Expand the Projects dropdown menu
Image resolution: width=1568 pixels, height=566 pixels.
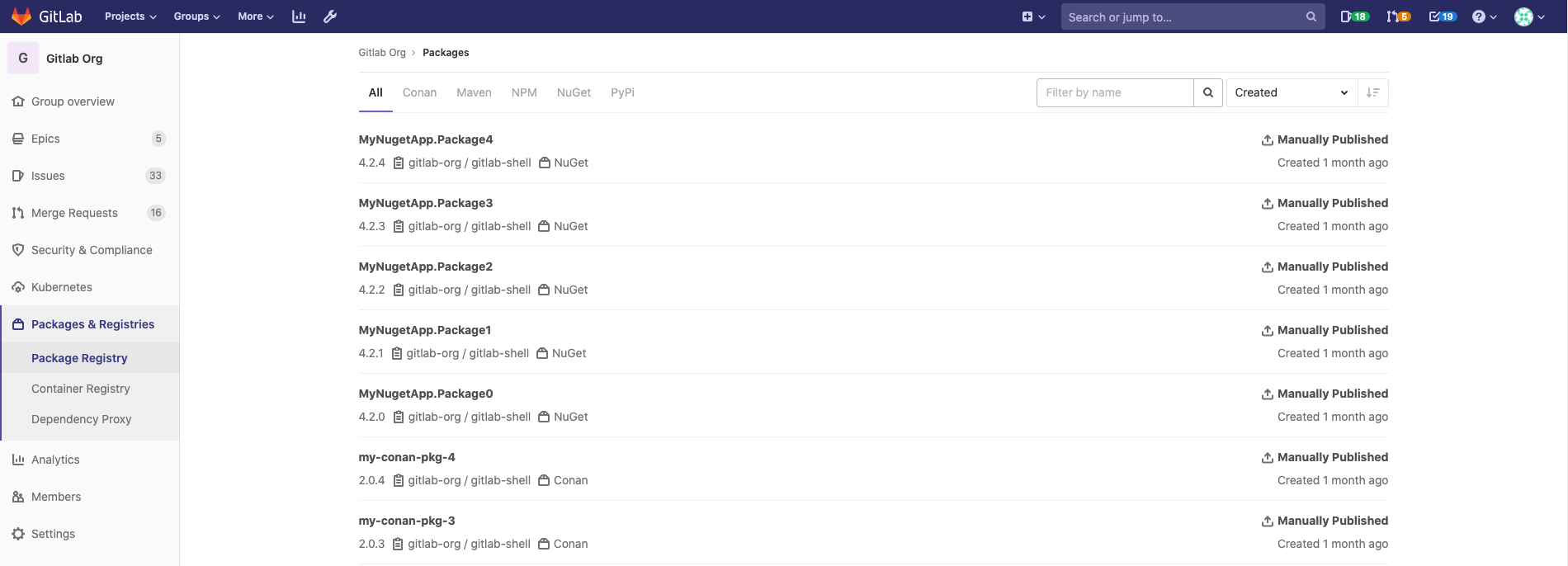click(130, 17)
